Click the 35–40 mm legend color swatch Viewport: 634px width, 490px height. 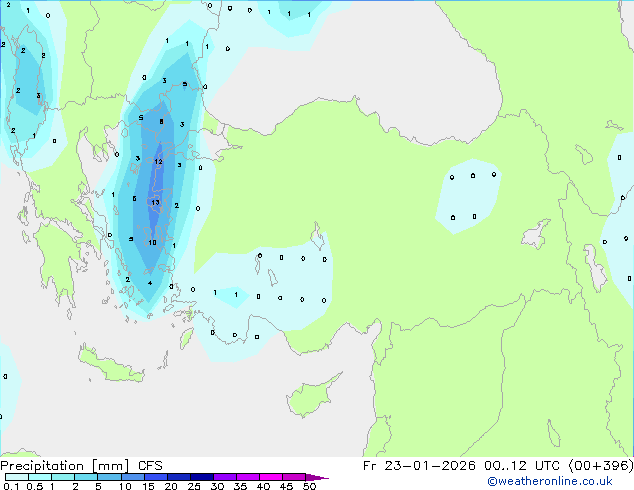pyautogui.click(x=247, y=477)
